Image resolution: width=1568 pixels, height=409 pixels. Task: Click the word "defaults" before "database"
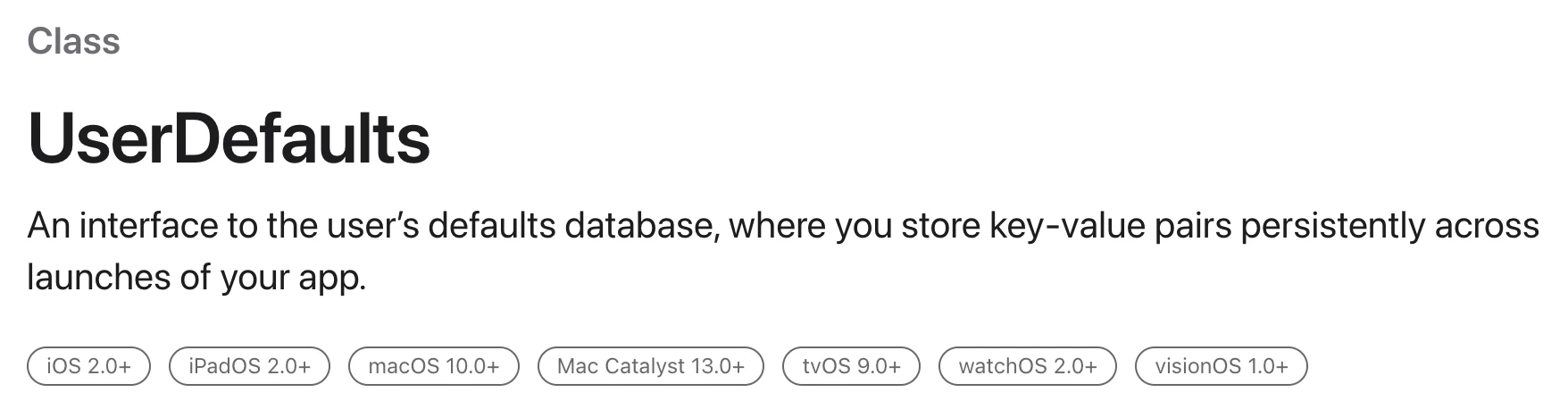(x=491, y=225)
